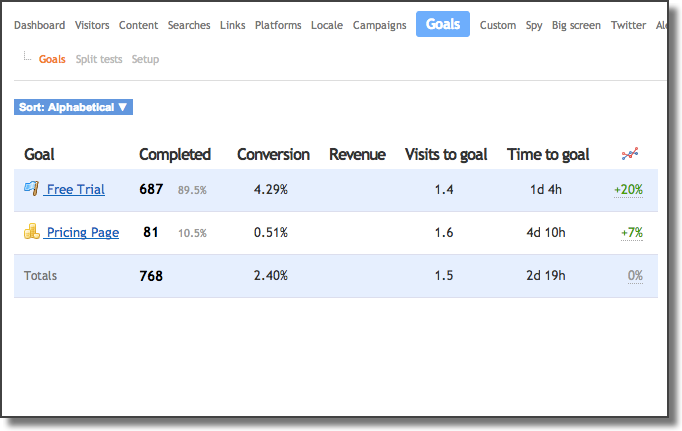The image size is (682, 431).
Task: Click the Time to goal header
Action: pos(548,154)
